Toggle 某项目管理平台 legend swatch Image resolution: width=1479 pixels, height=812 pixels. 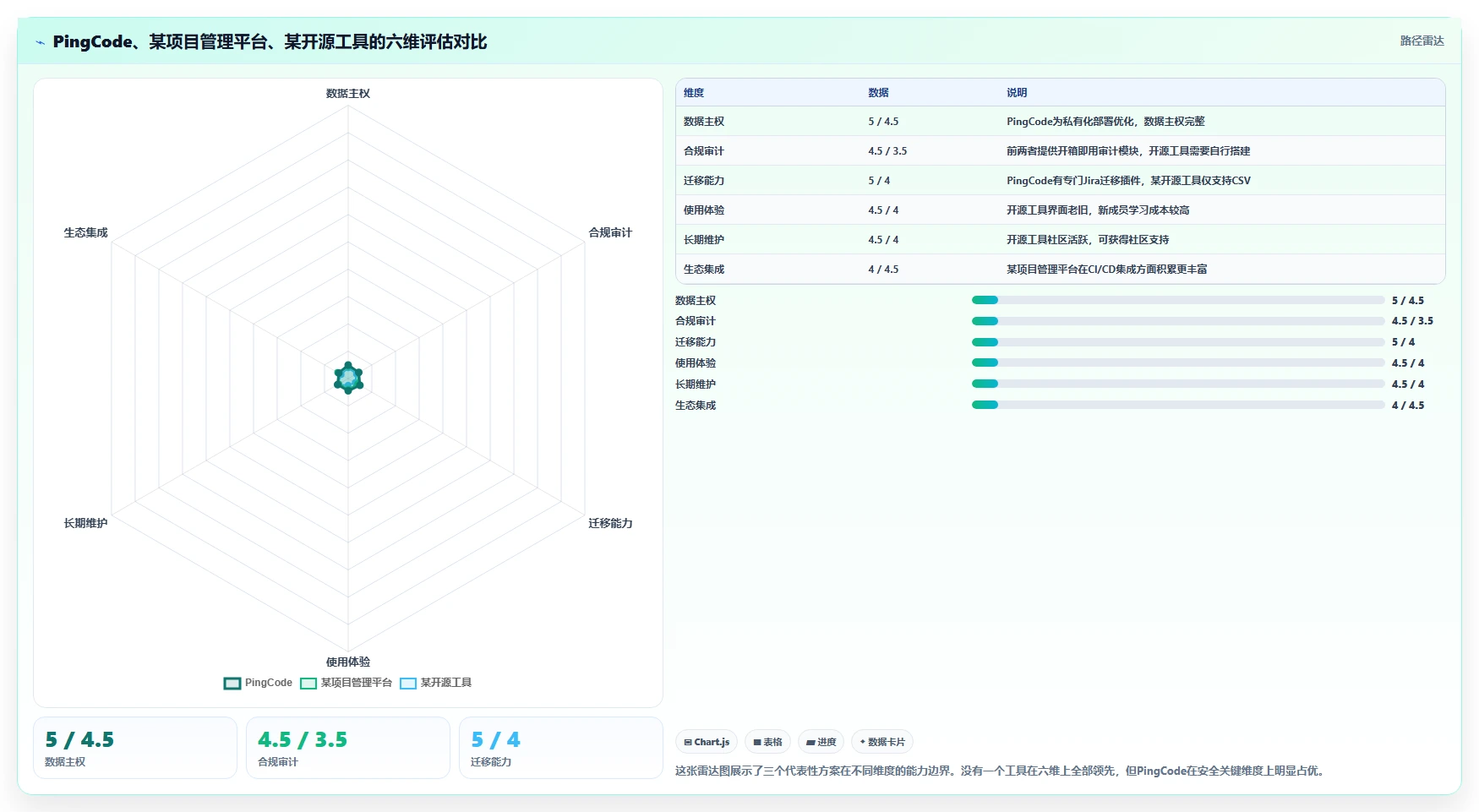(x=308, y=684)
